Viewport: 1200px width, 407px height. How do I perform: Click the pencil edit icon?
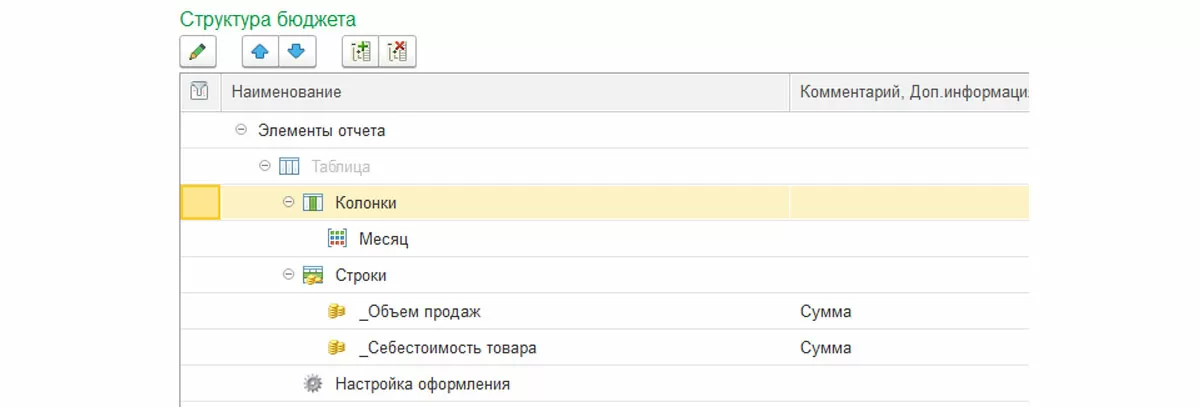(x=197, y=51)
